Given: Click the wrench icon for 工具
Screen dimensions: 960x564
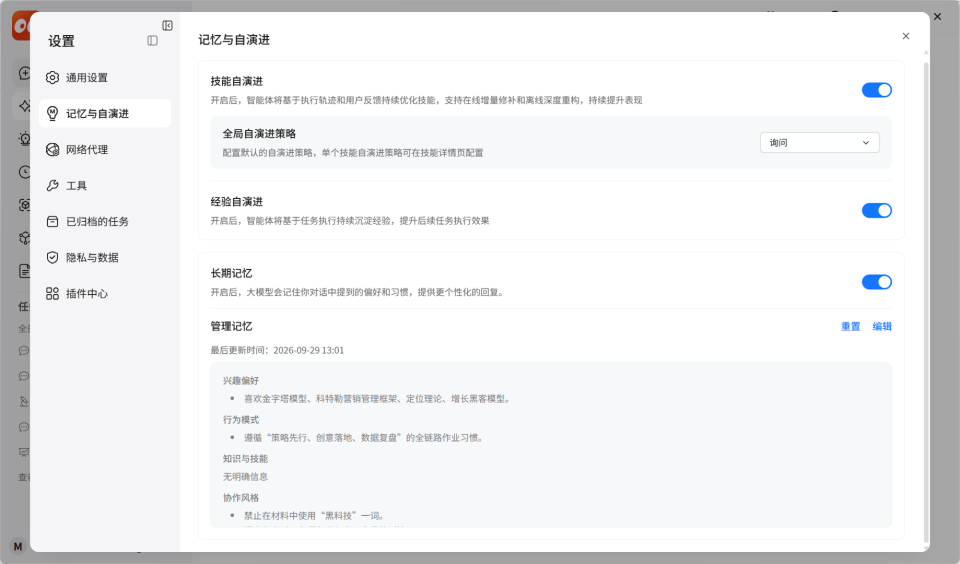Looking at the screenshot, I should [x=53, y=186].
